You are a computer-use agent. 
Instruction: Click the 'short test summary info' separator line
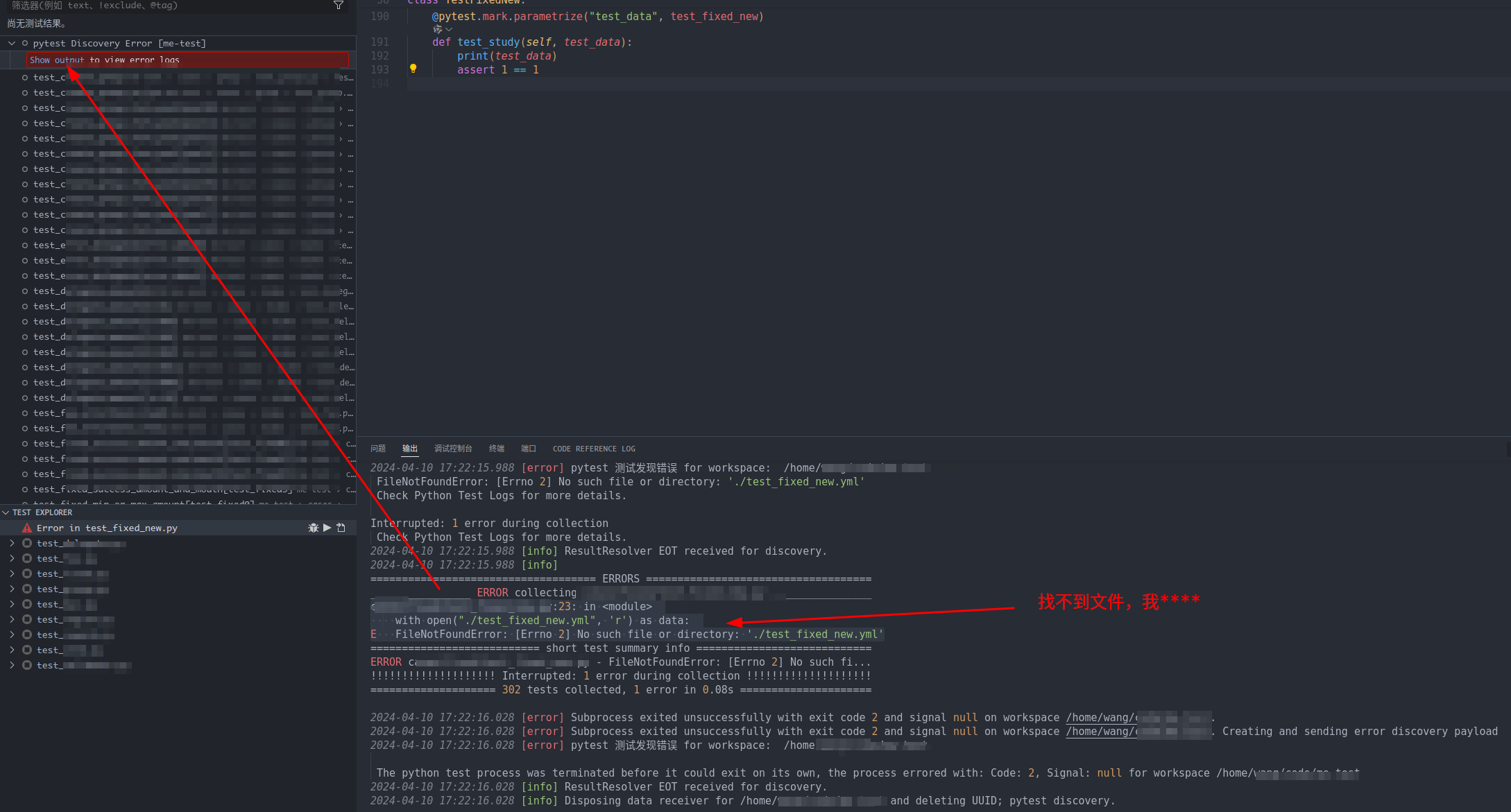click(x=621, y=648)
